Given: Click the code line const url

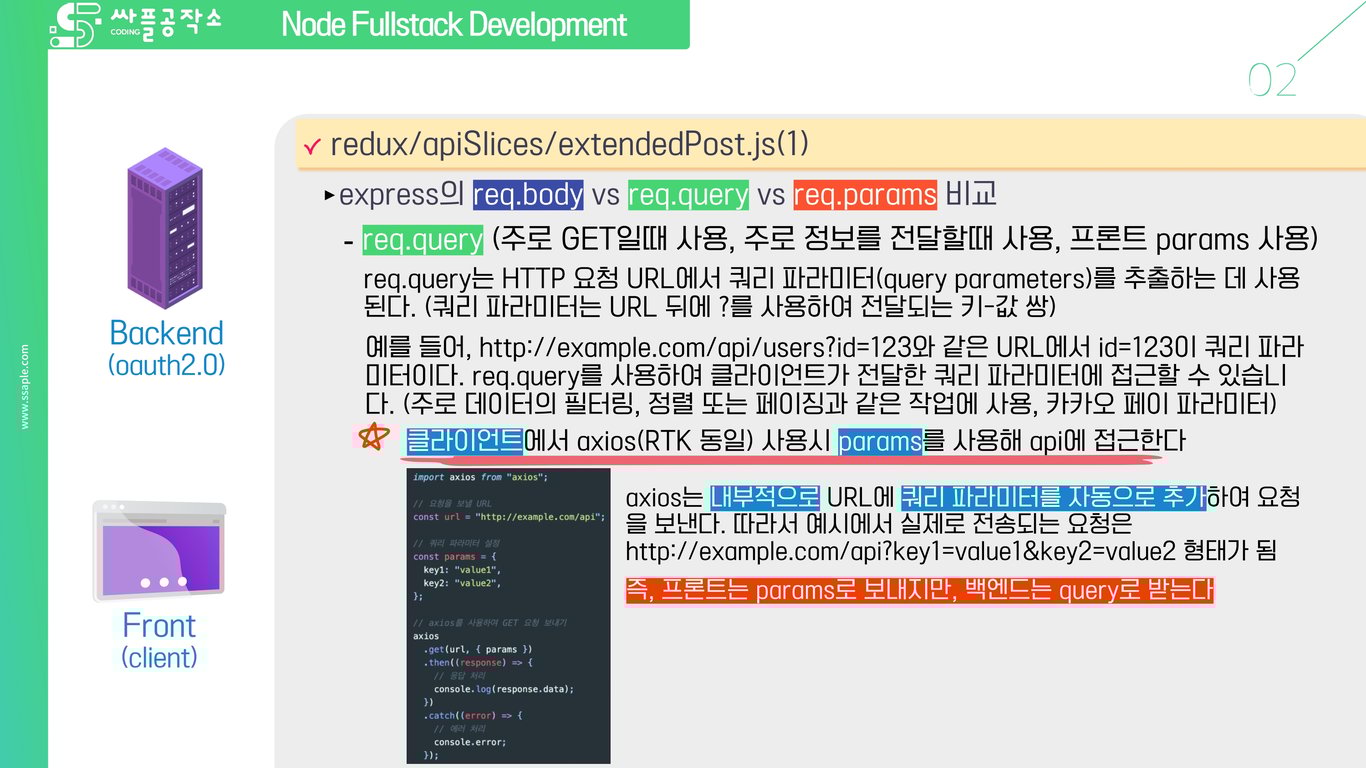Looking at the screenshot, I should coord(509,517).
